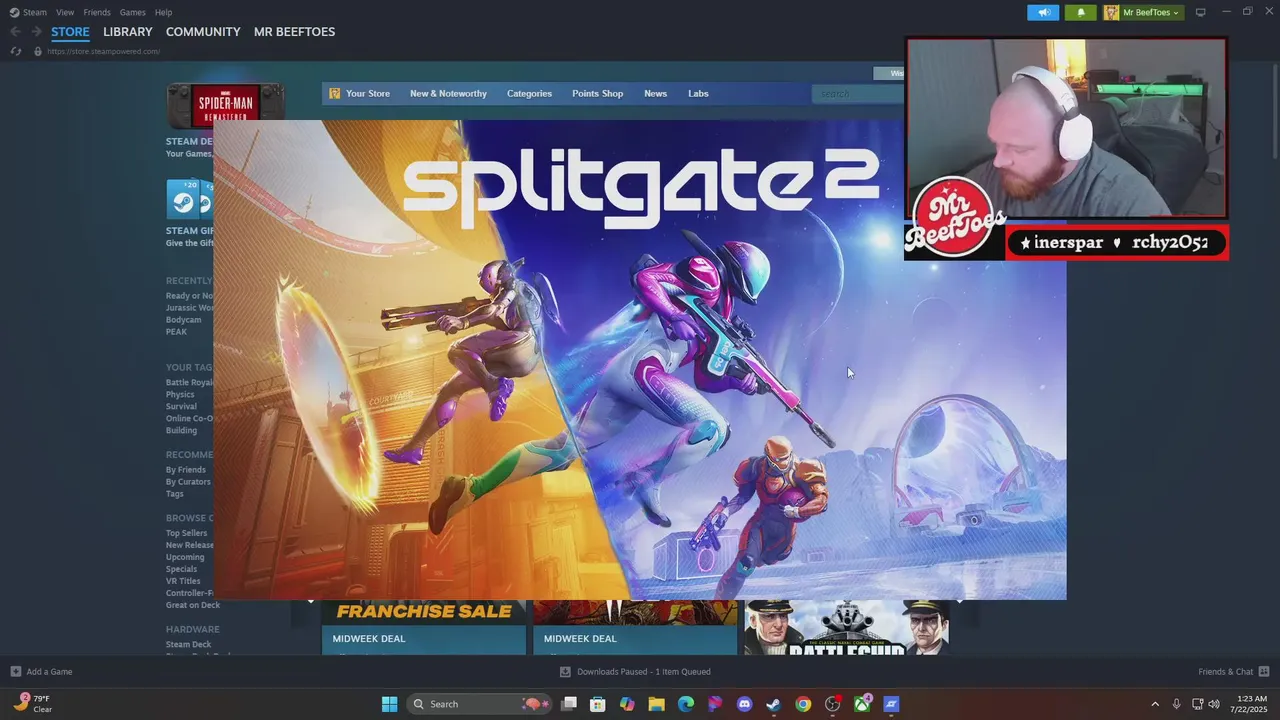Click Add a Game

[41, 672]
